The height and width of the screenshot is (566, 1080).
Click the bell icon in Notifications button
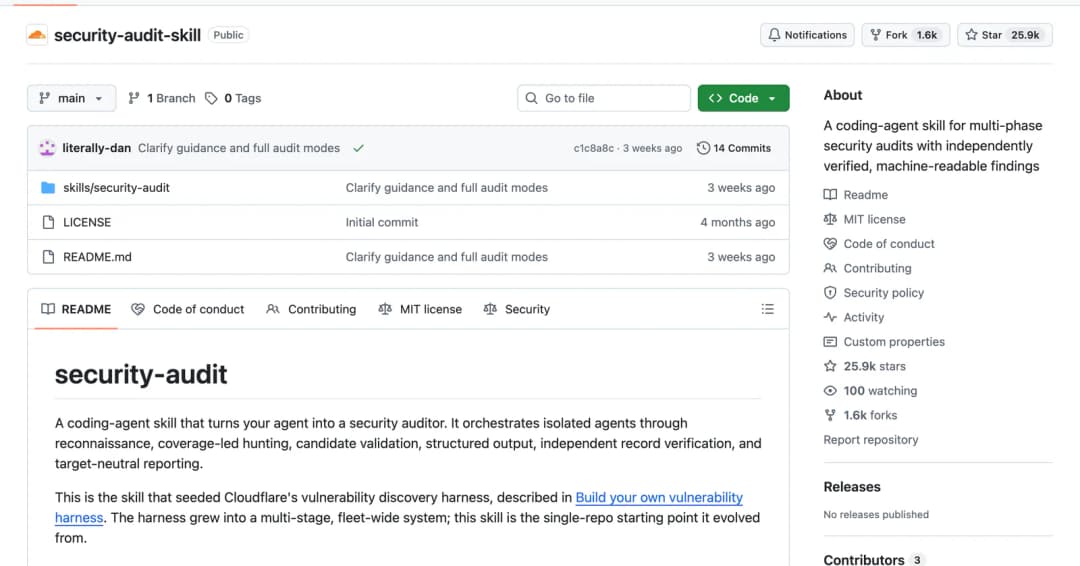pos(774,35)
